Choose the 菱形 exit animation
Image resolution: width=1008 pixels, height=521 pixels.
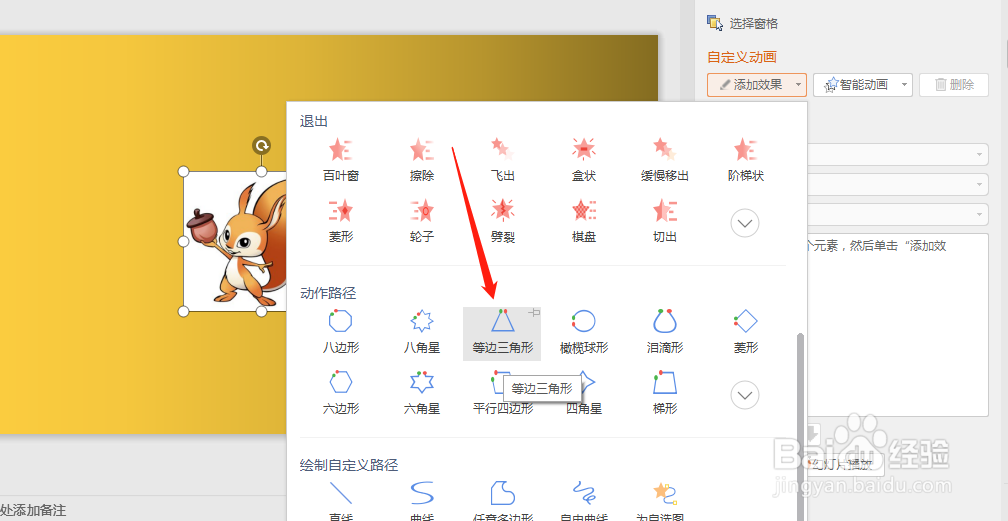[341, 221]
